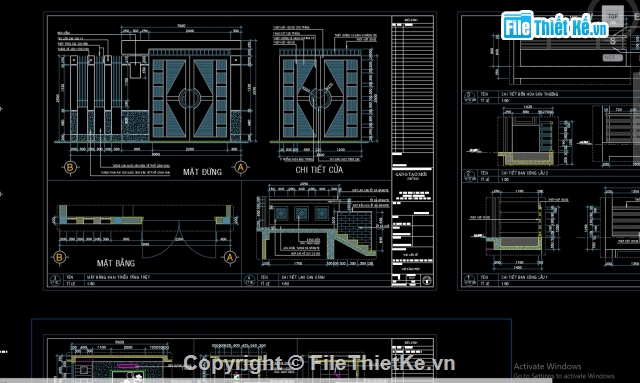Click the E compass direction on ViewCube
The height and width of the screenshot is (383, 640).
click(637, 16)
